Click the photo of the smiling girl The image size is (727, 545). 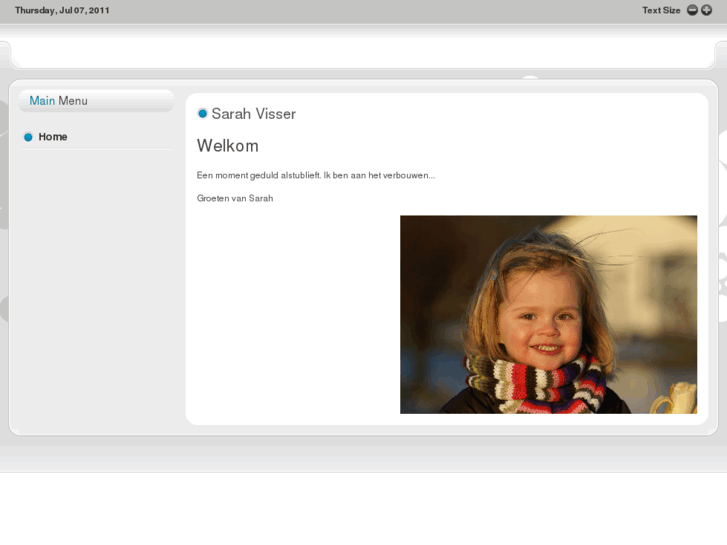click(548, 314)
